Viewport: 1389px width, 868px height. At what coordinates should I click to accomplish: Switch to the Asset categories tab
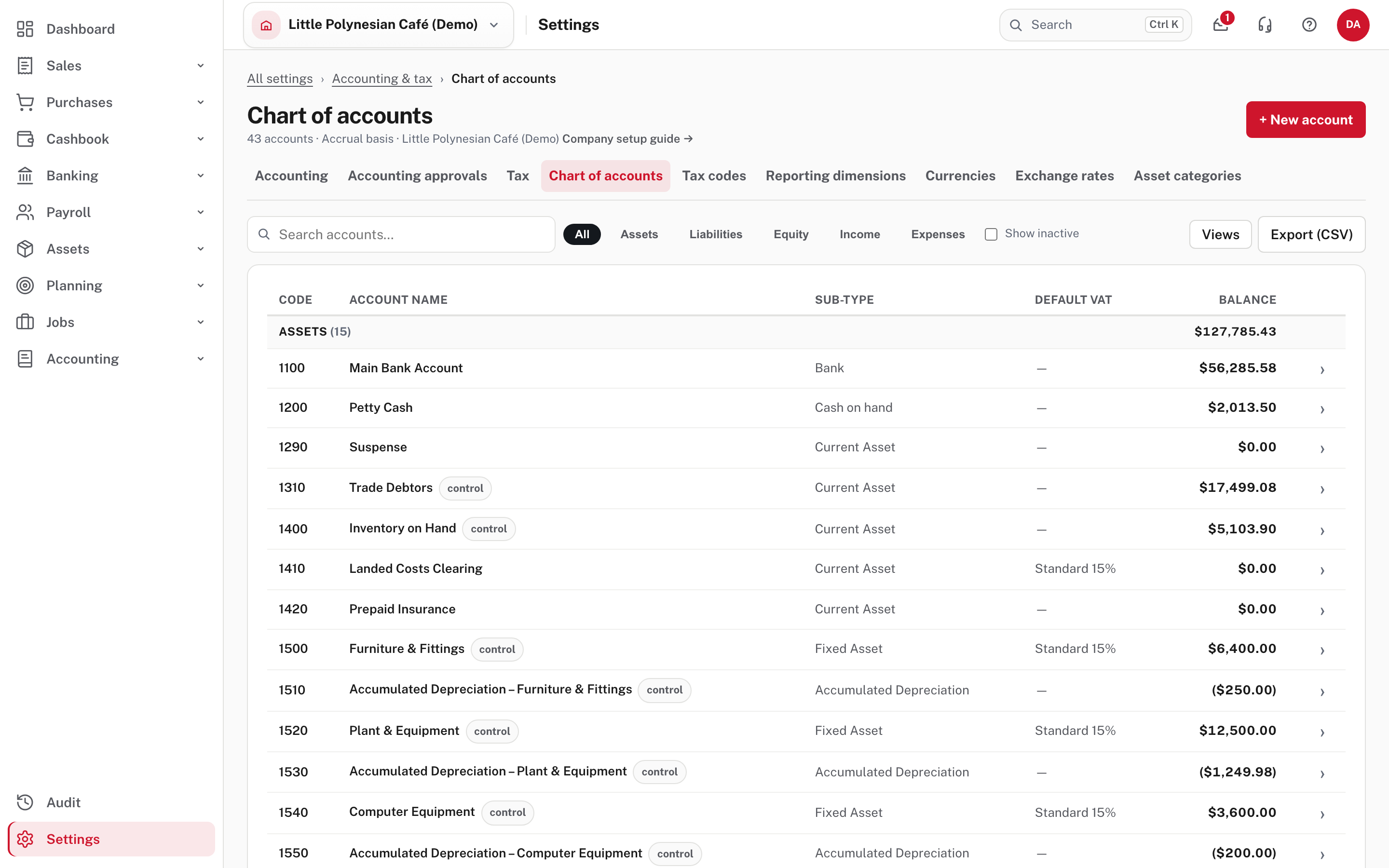pos(1187,176)
